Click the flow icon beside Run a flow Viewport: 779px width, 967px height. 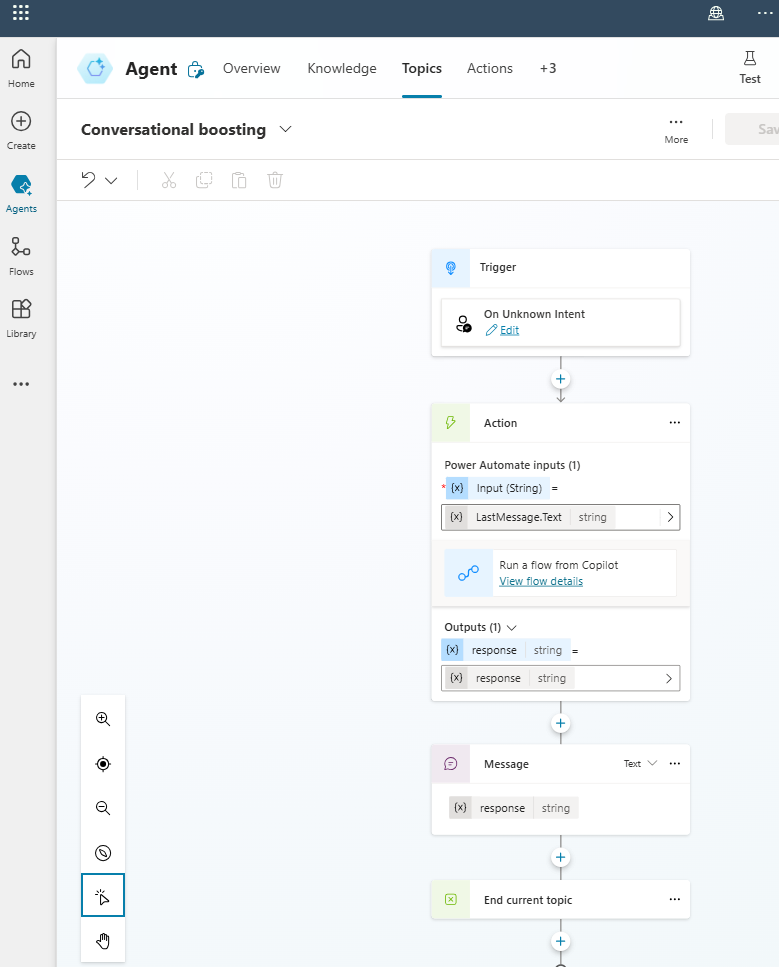point(469,573)
